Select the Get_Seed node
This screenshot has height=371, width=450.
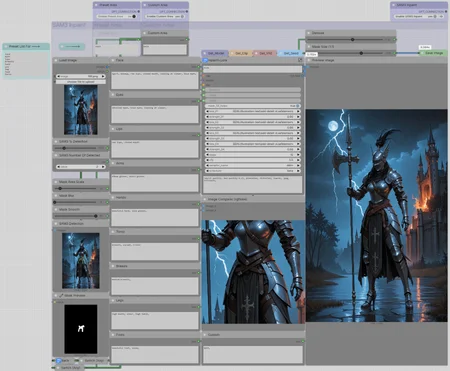pos(290,53)
